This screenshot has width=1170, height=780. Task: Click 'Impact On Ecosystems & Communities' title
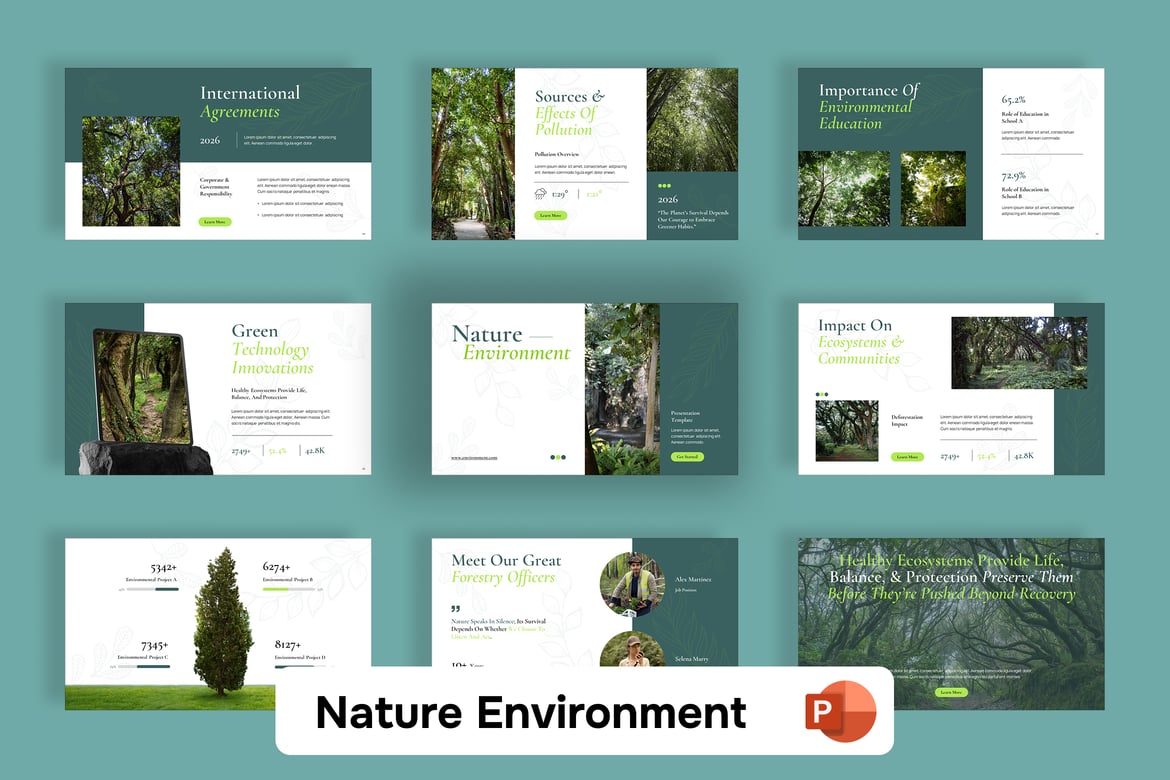(860, 342)
